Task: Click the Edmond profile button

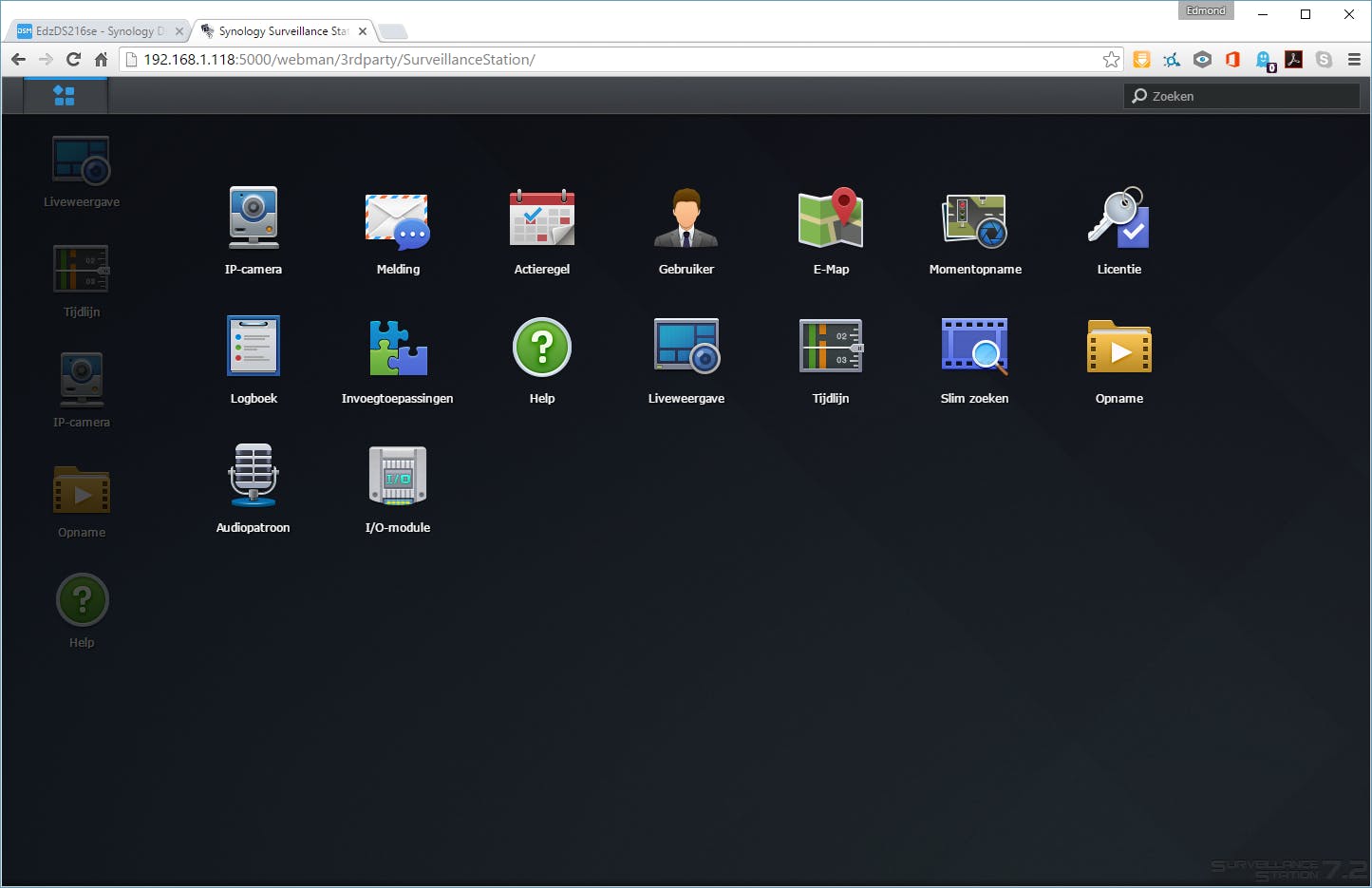Action: tap(1206, 10)
